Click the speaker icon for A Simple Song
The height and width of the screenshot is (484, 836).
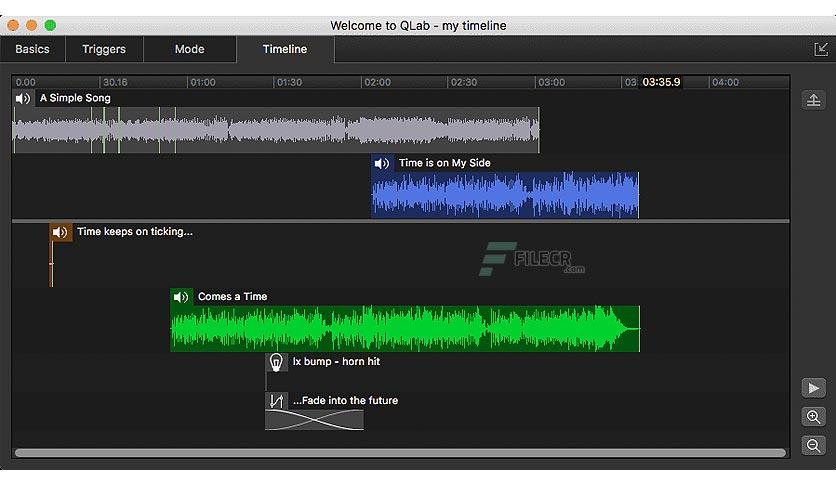(x=23, y=99)
